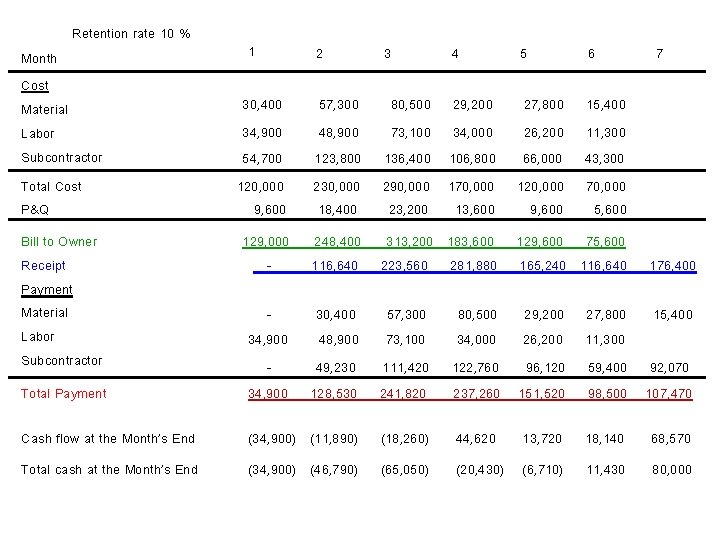Viewport: 720px width, 540px height.
Task: Select Total Payment value 107,470
Action: (669, 394)
